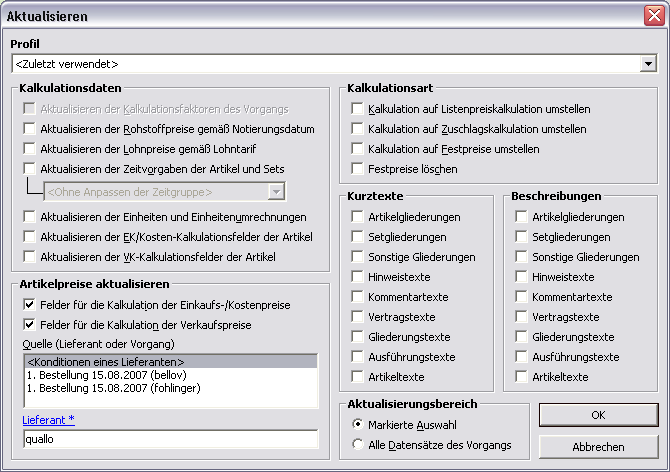
Task: Enable Aktualisieren der Rohstoffpreise gemäß Notierungsdatum
Action: point(29,129)
